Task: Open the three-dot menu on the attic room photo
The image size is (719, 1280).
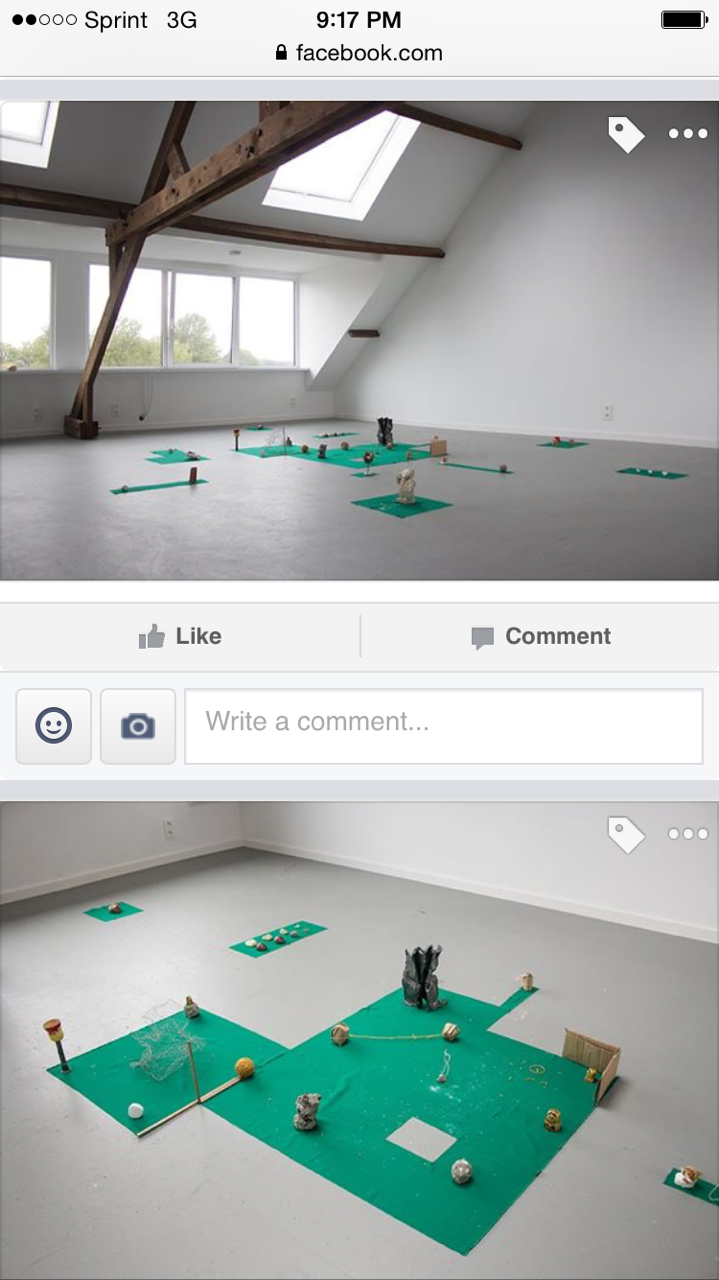Action: coord(688,134)
